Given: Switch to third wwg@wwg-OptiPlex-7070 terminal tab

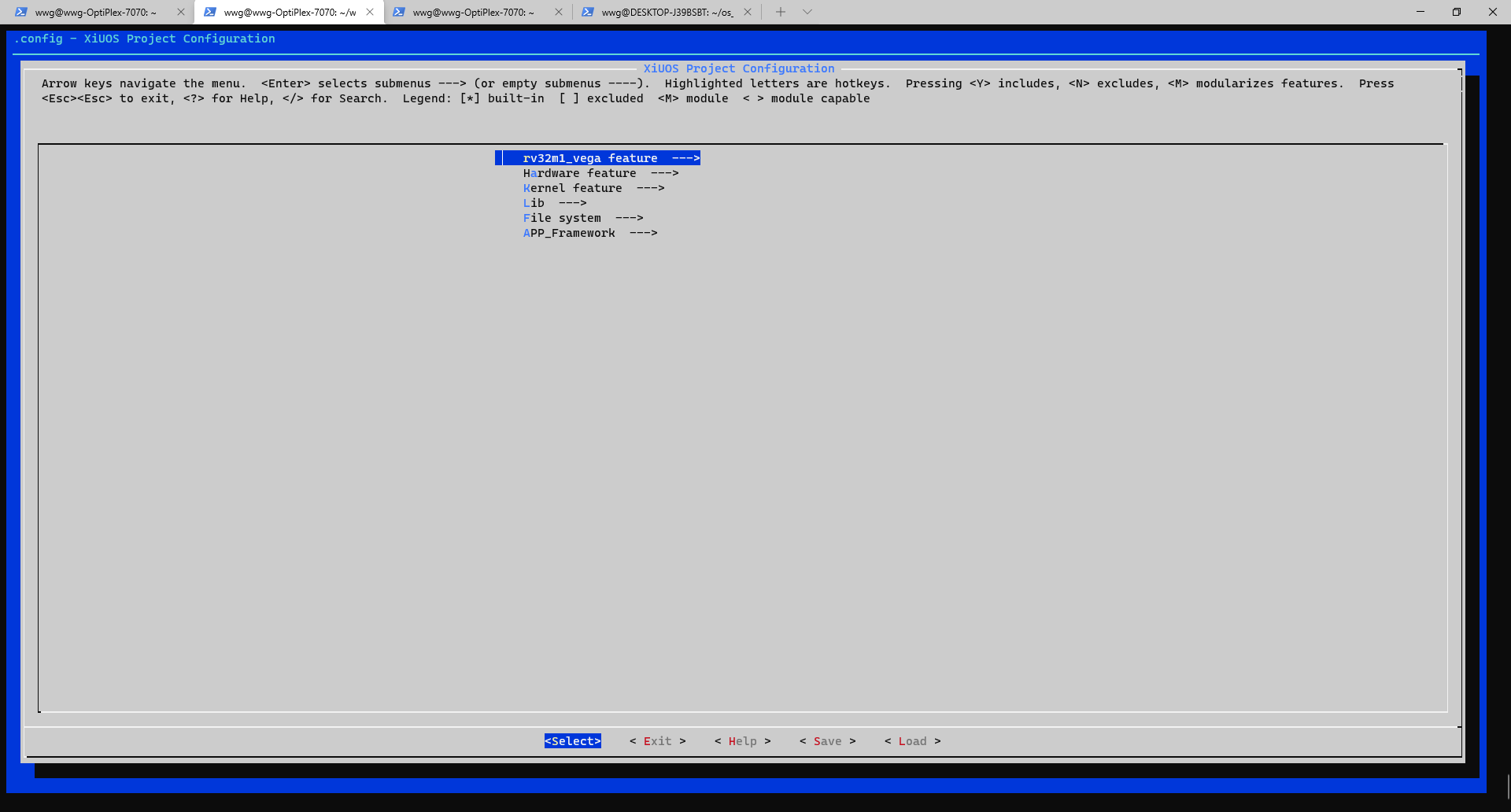Looking at the screenshot, I should (474, 13).
